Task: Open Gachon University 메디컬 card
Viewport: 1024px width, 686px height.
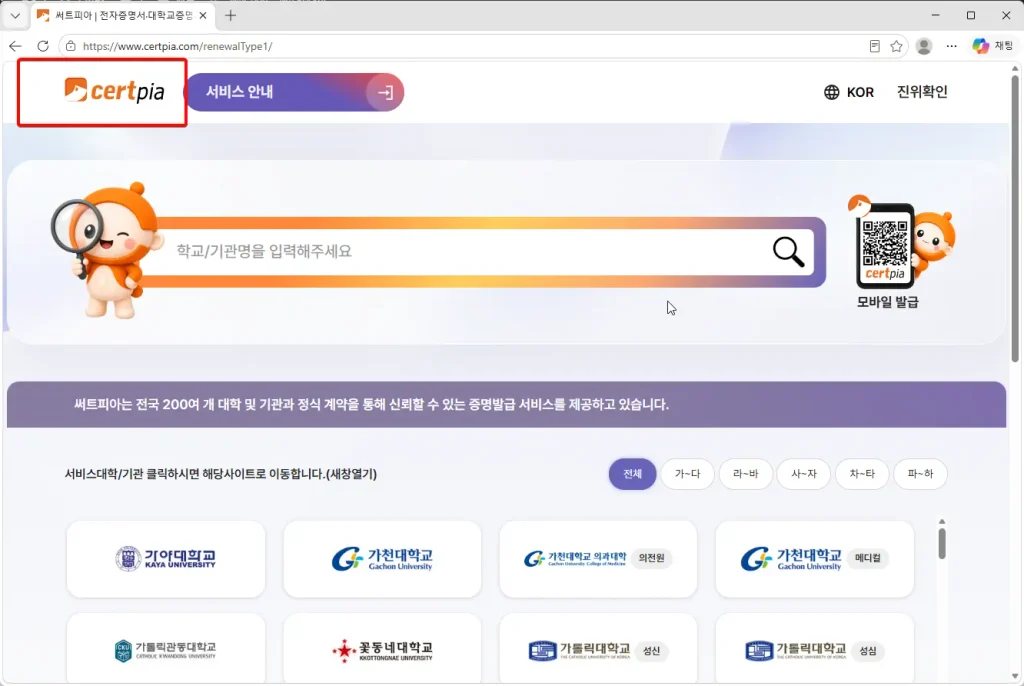Action: point(814,559)
